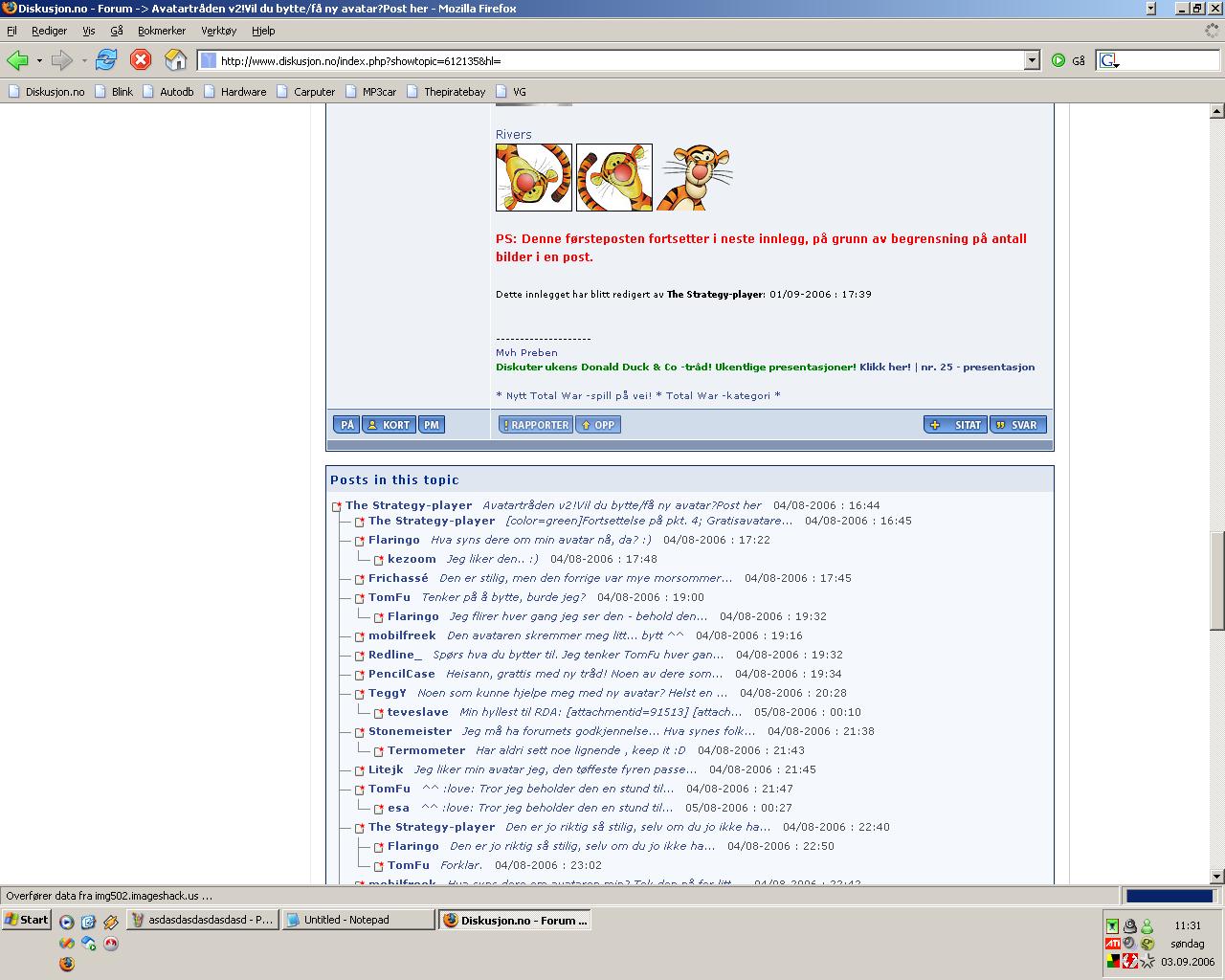Click the green Gå go button
1225x980 pixels.
coord(1068,60)
